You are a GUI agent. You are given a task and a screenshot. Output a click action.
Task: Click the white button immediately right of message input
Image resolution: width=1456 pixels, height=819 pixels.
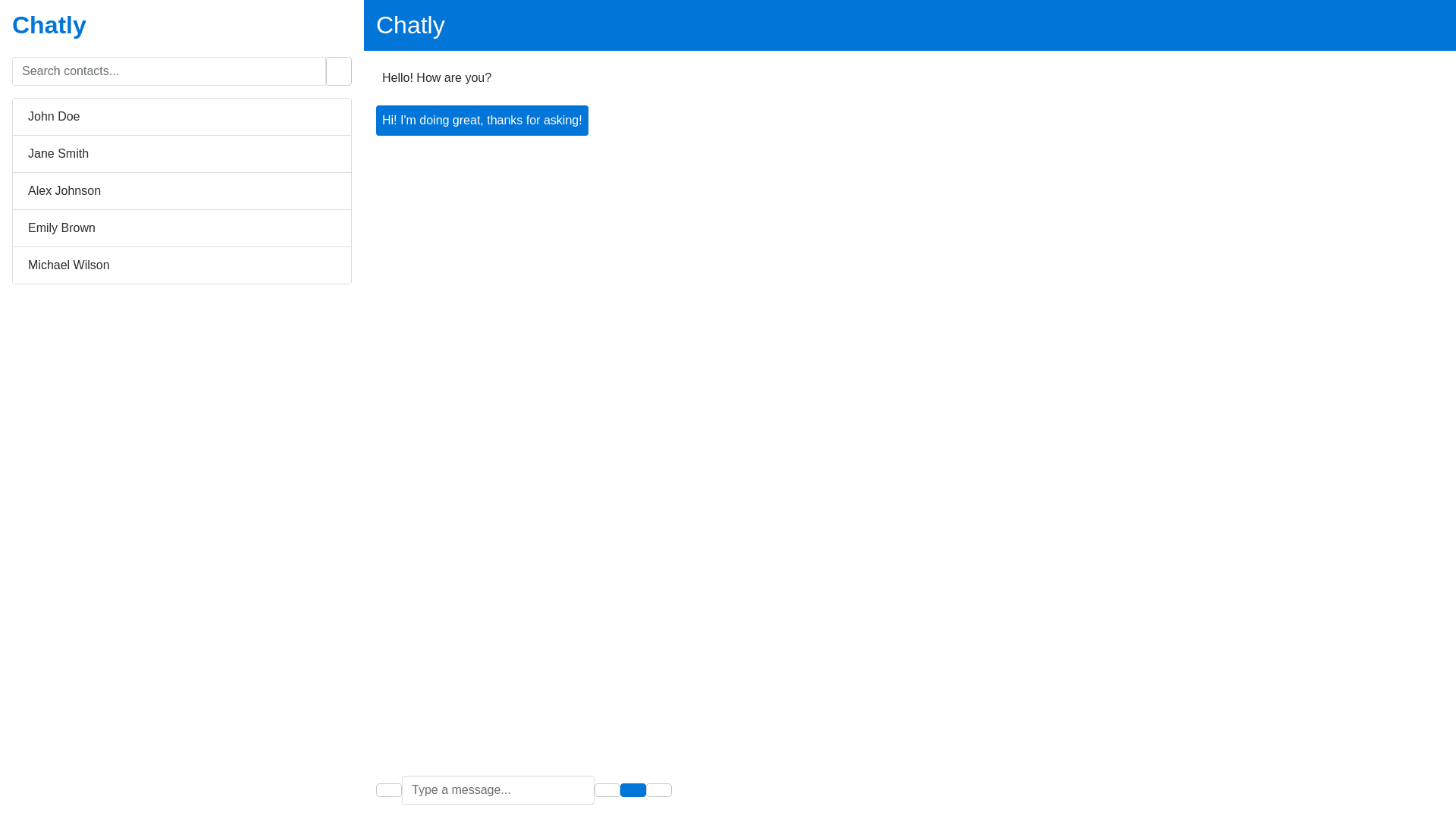[607, 790]
